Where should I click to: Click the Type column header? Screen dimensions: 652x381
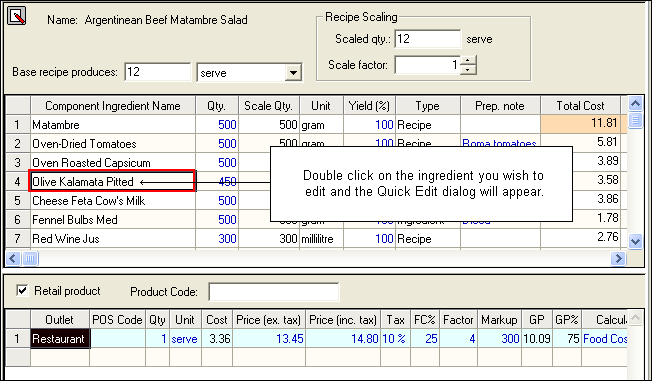[427, 106]
